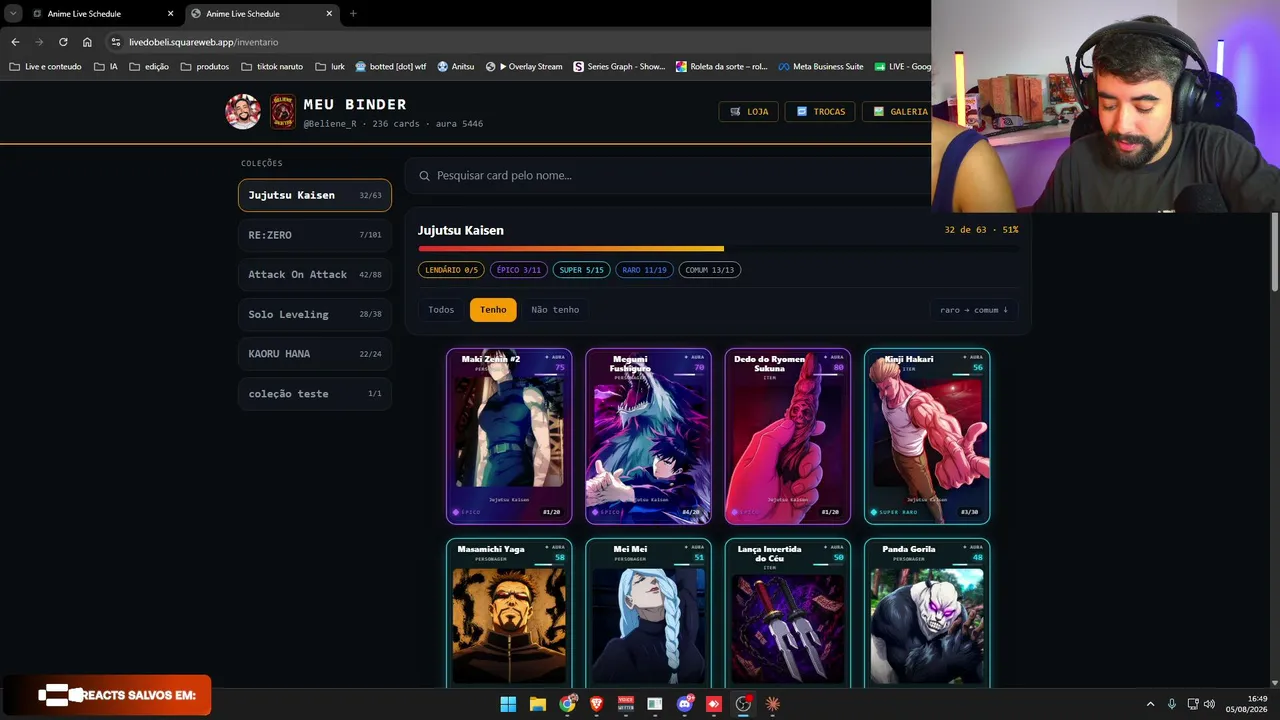Filter by the Épico 3/11 rarity chip

tap(518, 270)
